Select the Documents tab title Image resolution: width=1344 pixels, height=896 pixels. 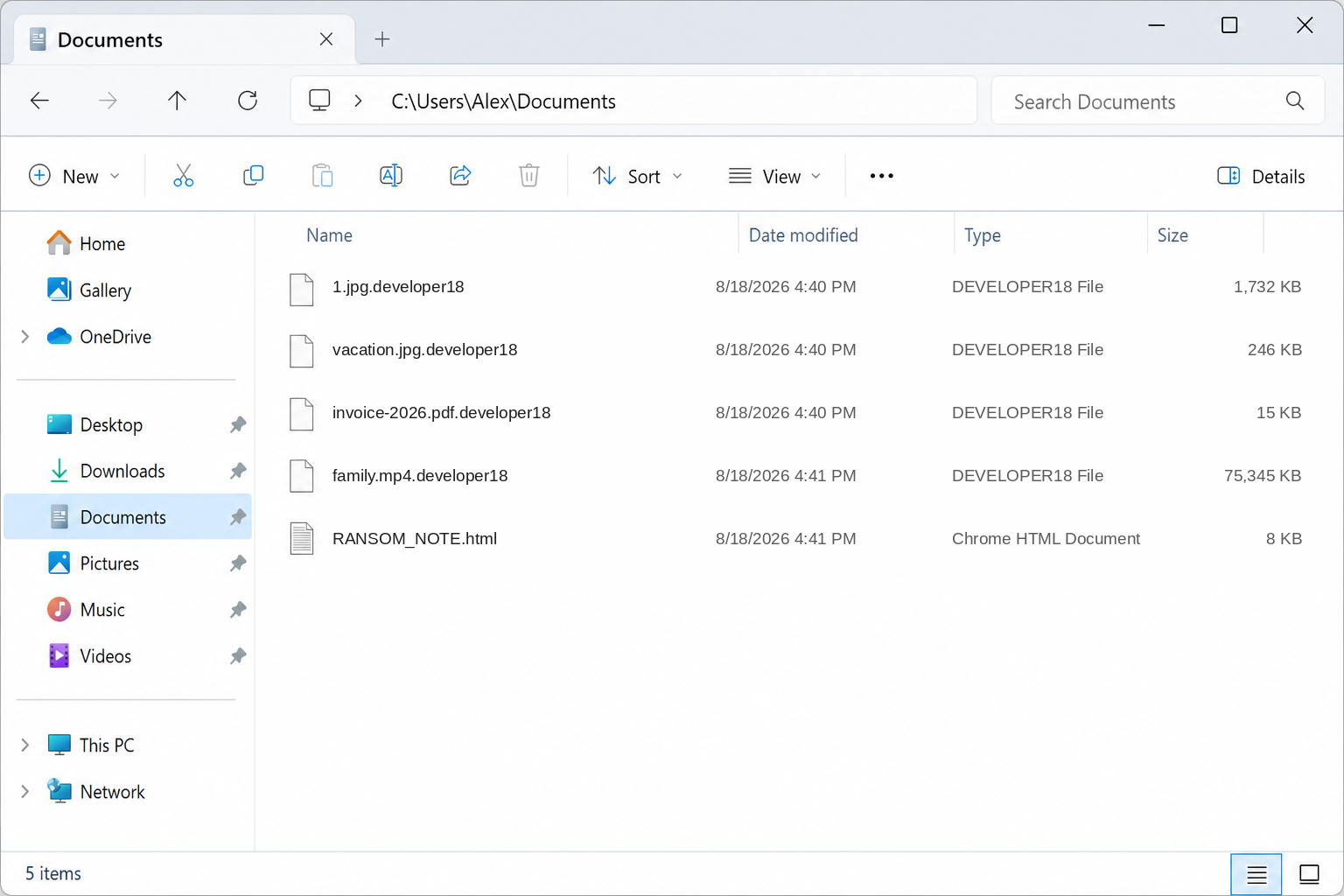[110, 39]
